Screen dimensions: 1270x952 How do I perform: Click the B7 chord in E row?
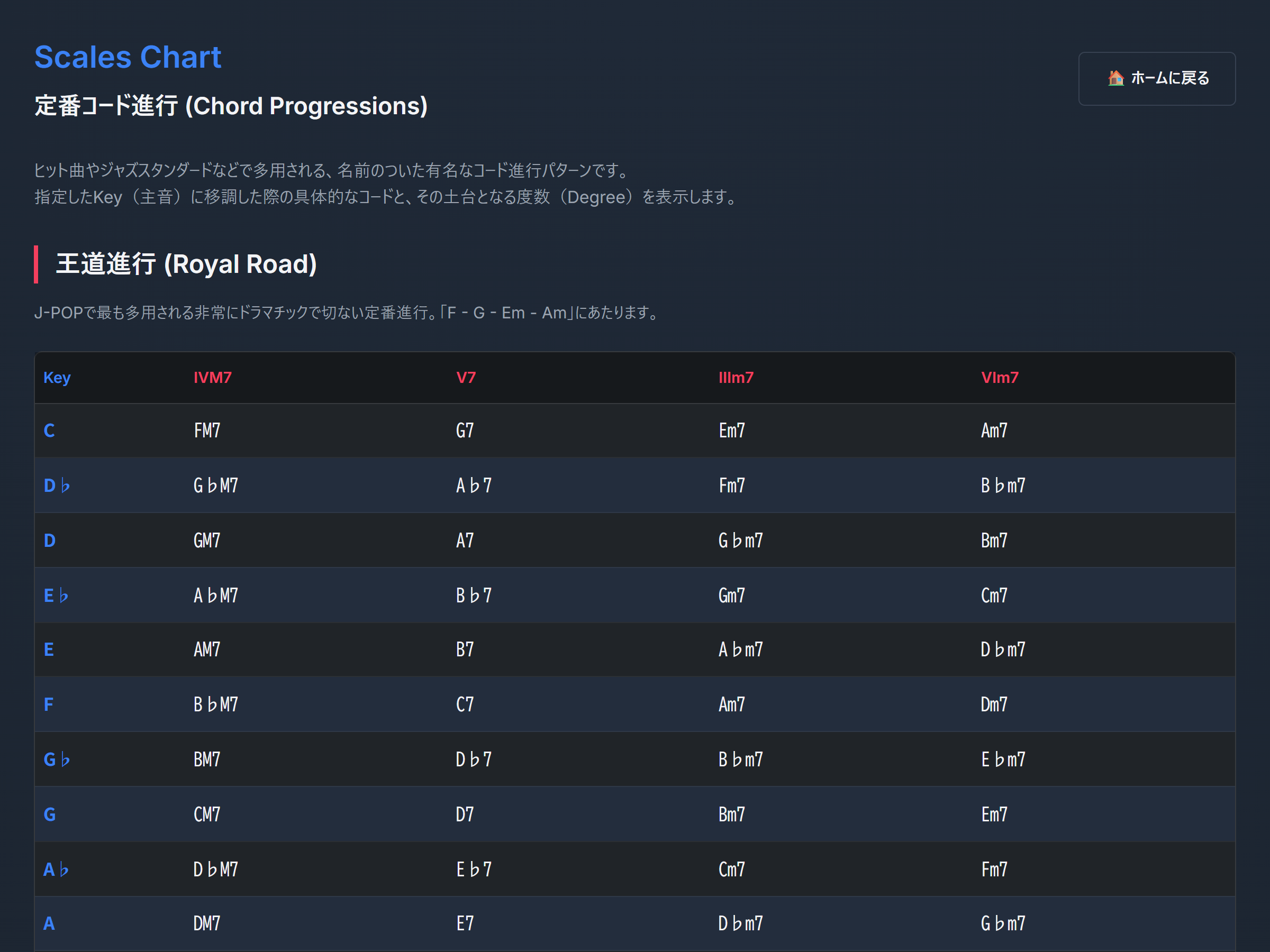click(x=465, y=649)
